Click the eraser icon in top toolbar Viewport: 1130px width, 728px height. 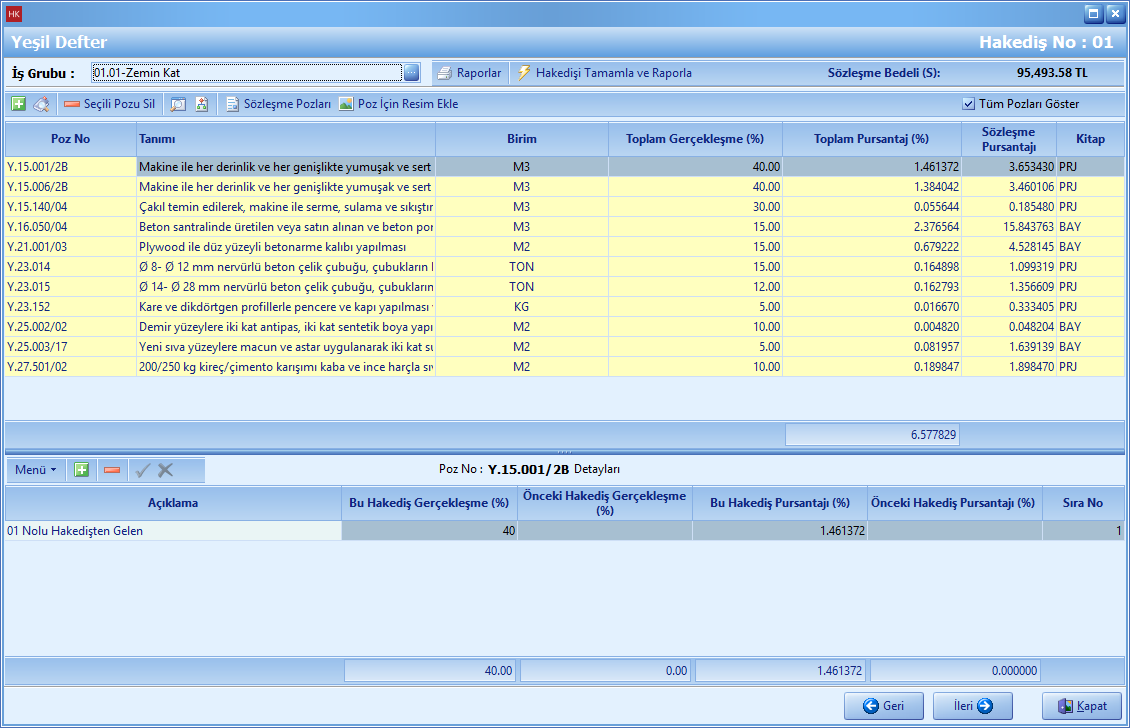[x=41, y=104]
